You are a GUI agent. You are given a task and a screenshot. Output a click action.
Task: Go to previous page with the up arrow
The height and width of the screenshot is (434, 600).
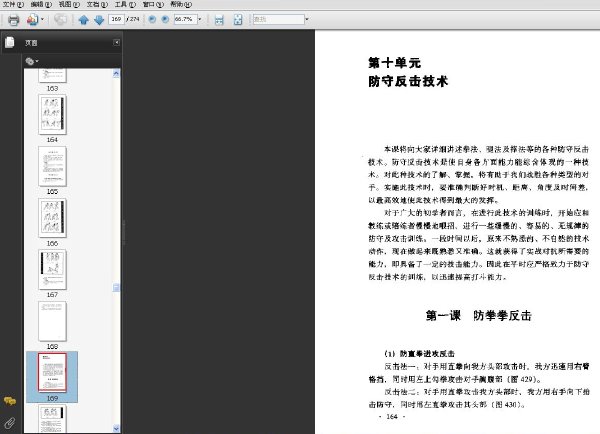coord(83,20)
